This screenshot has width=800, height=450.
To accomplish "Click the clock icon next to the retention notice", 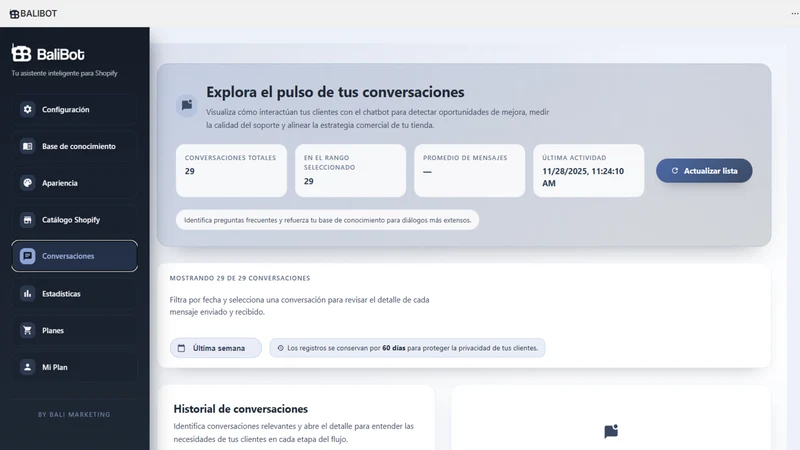I will pyautogui.click(x=281, y=348).
